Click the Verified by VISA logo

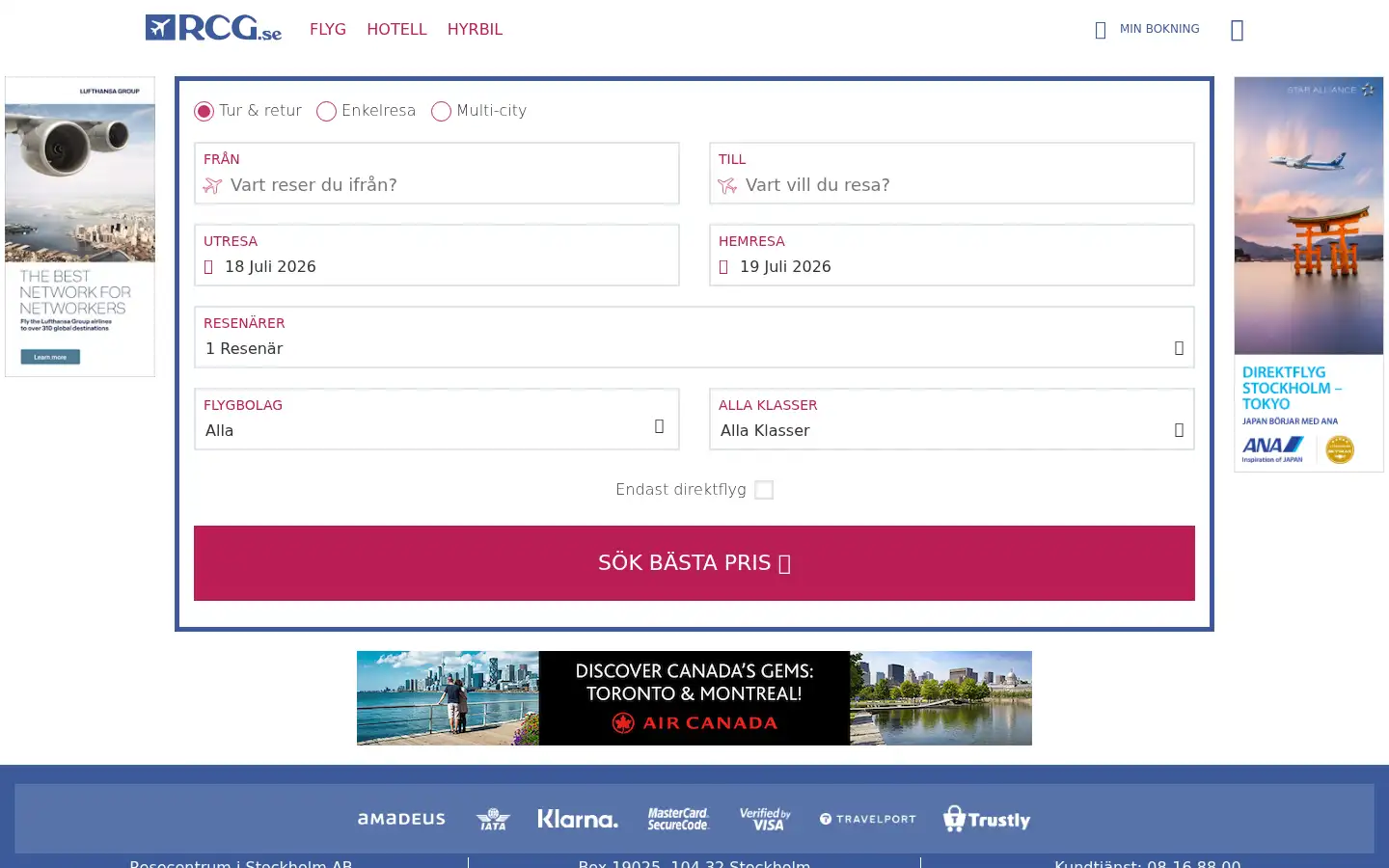pyautogui.click(x=765, y=819)
